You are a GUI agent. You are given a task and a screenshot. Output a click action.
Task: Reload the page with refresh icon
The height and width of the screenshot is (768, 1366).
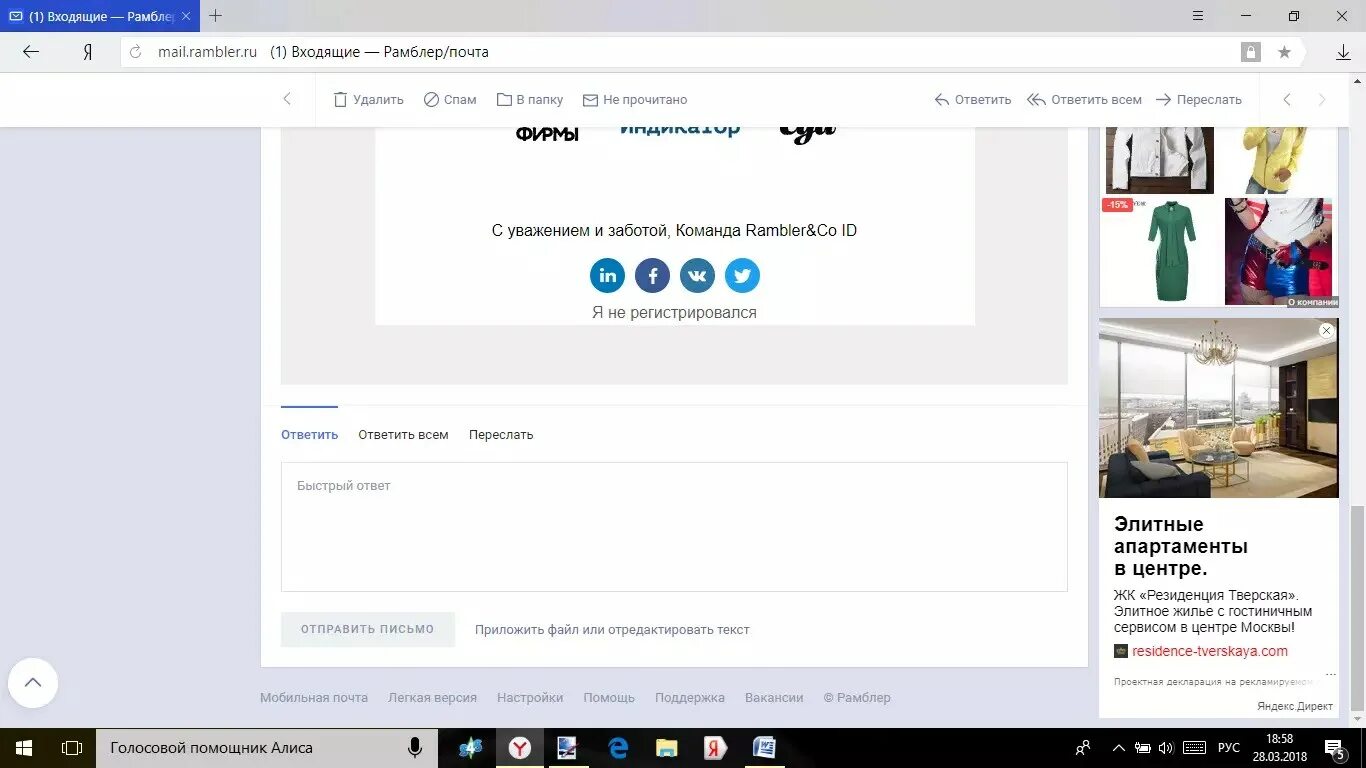136,52
